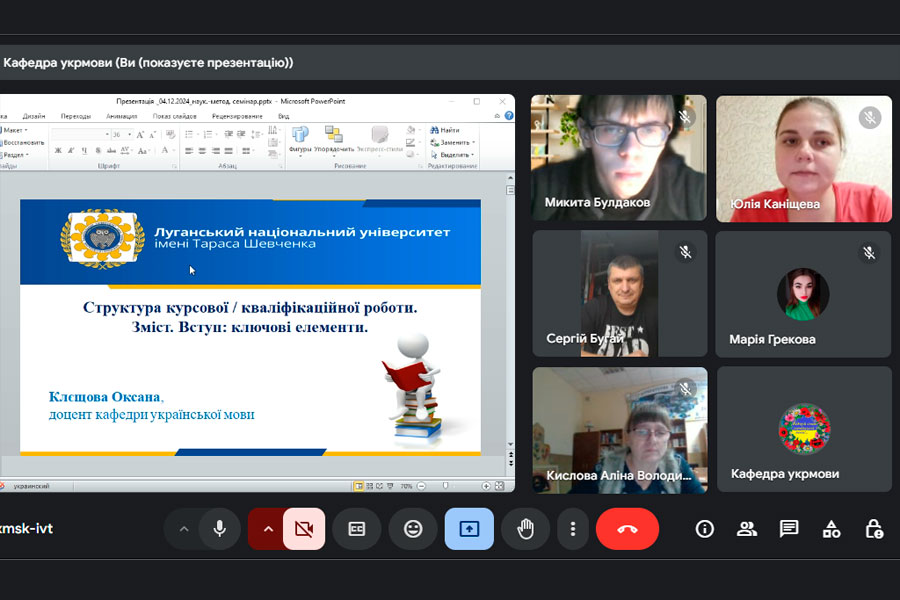Viewport: 900px width, 600px height.
Task: Open the Выделить select dropdown
Action: (452, 155)
